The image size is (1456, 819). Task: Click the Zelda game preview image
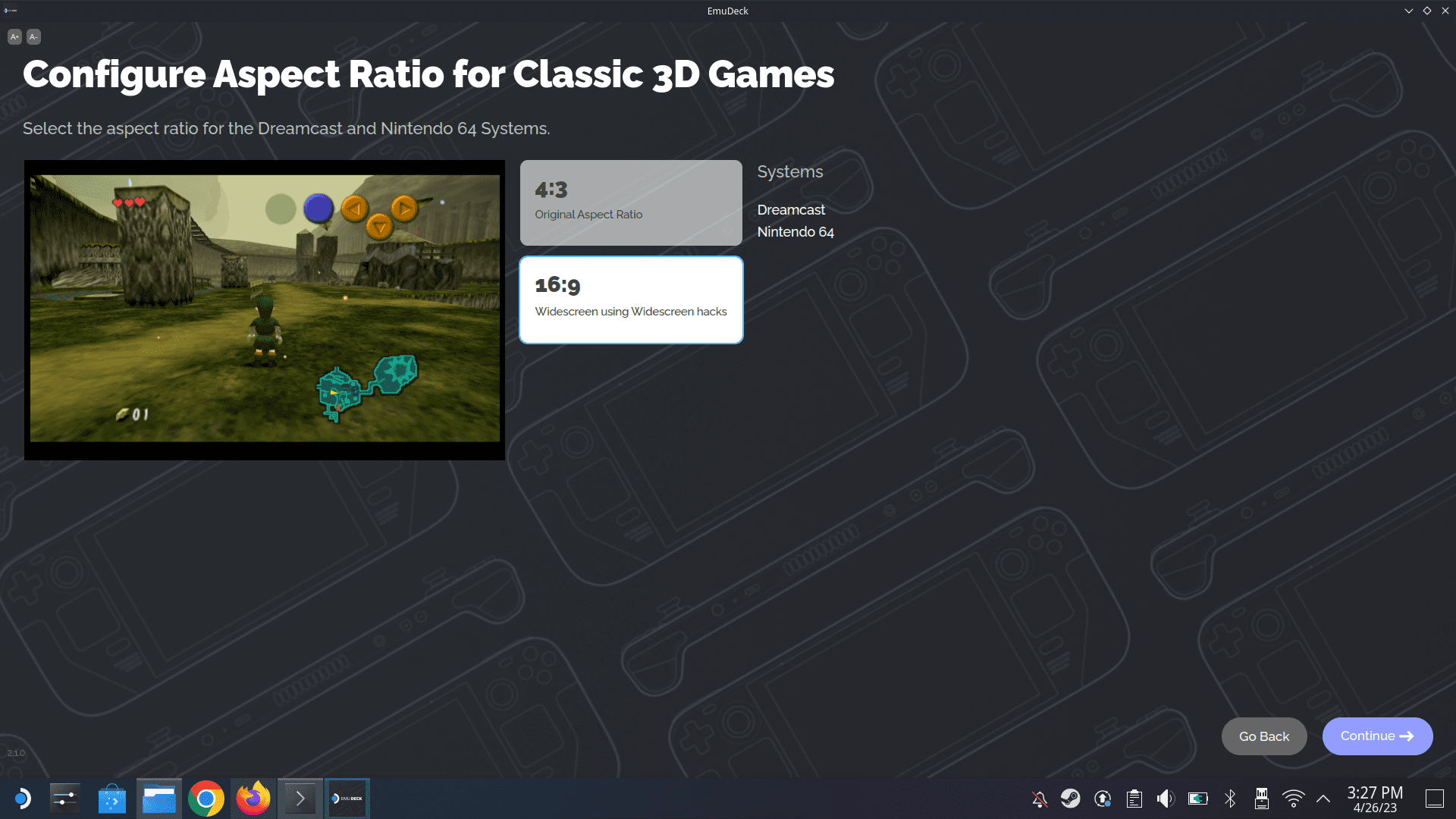point(265,309)
